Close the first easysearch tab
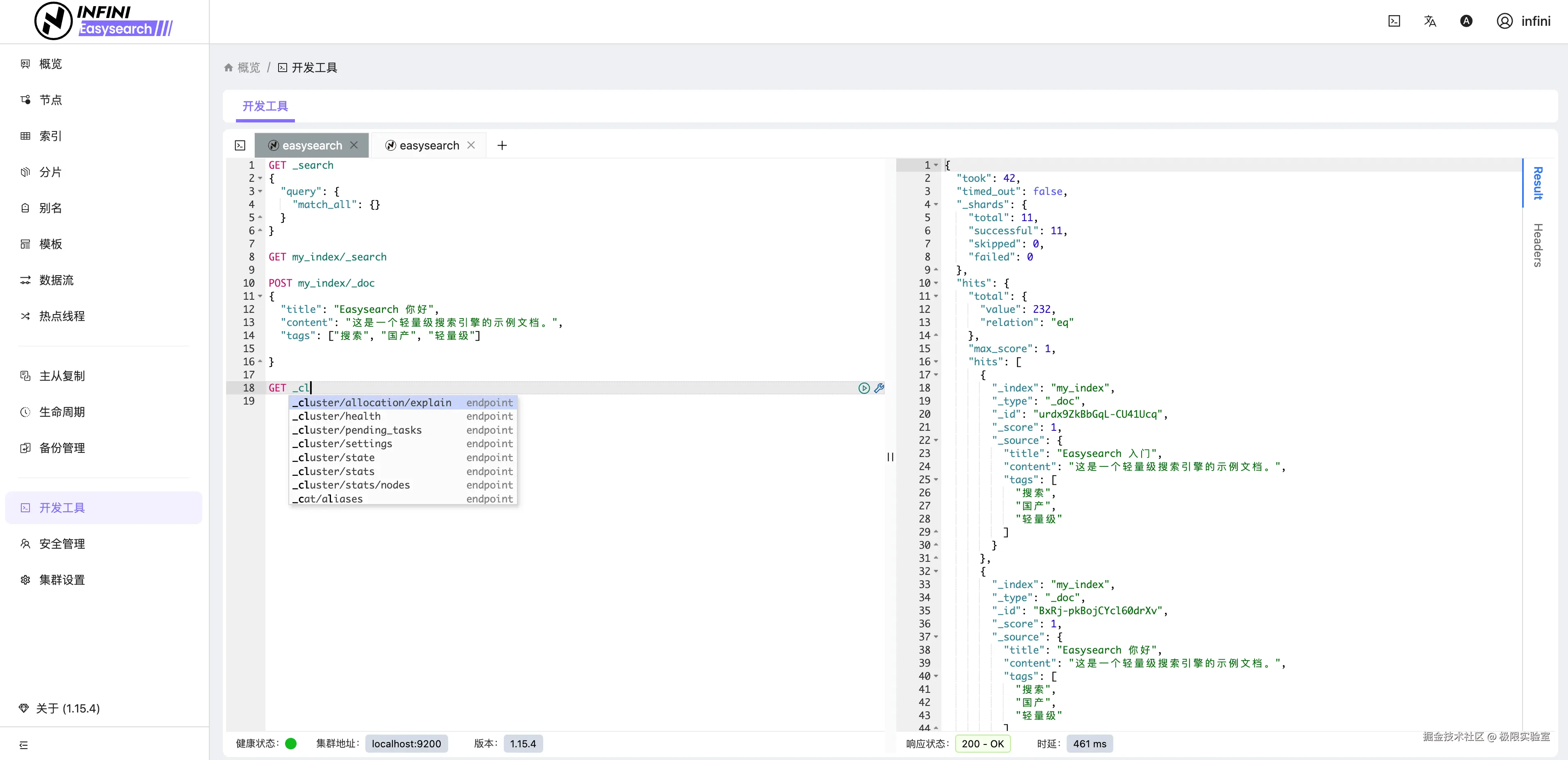The width and height of the screenshot is (1568, 760). click(354, 145)
